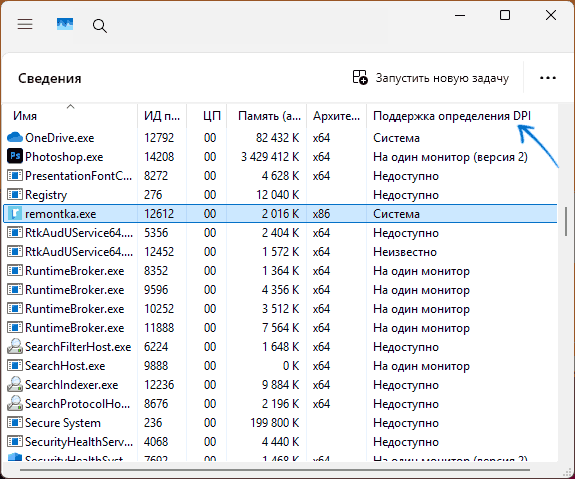Click the Secure System process icon
Image resolution: width=575 pixels, height=479 pixels.
[15, 423]
